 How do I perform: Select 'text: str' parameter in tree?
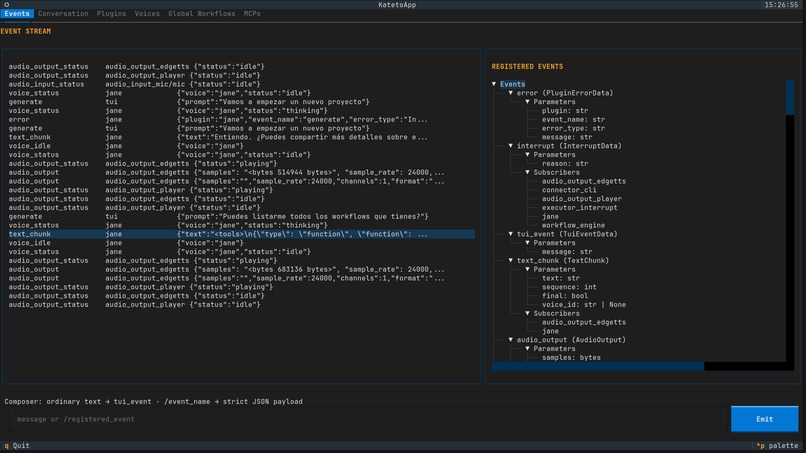pos(561,278)
